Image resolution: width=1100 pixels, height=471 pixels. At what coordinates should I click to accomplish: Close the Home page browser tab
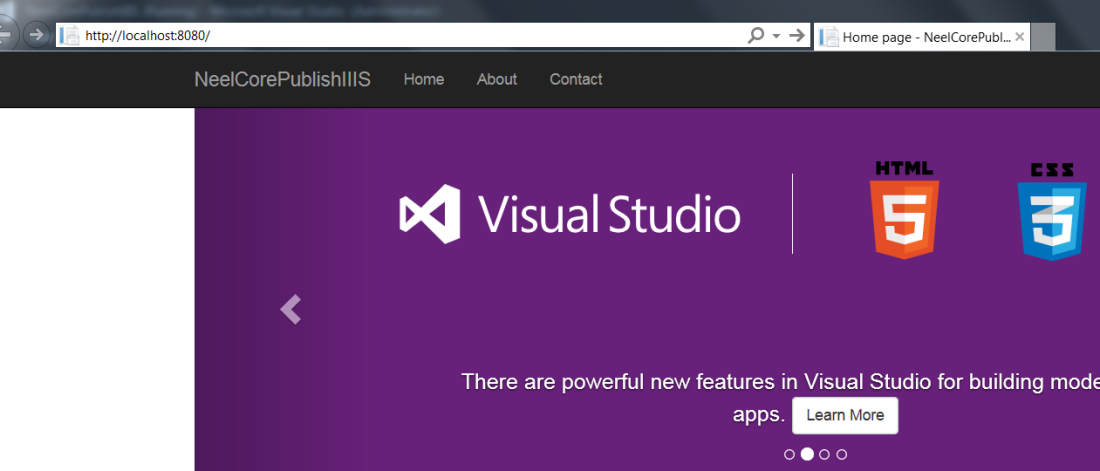pos(1019,37)
